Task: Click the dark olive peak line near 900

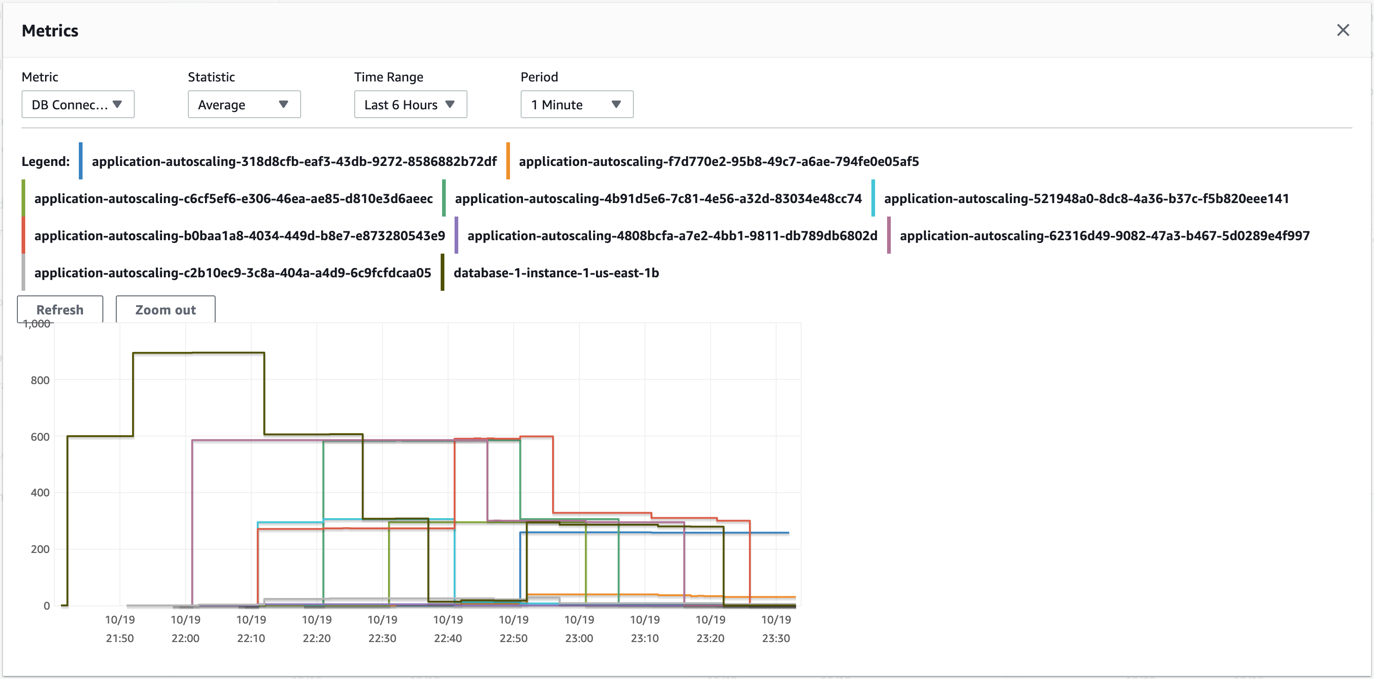Action: 198,353
